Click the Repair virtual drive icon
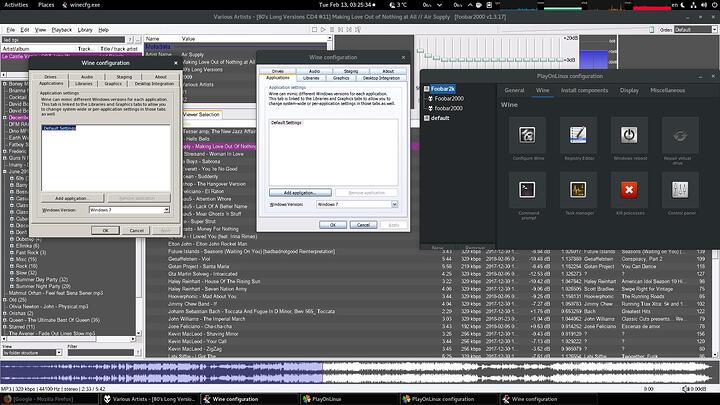The height and width of the screenshot is (405, 720). [x=680, y=135]
